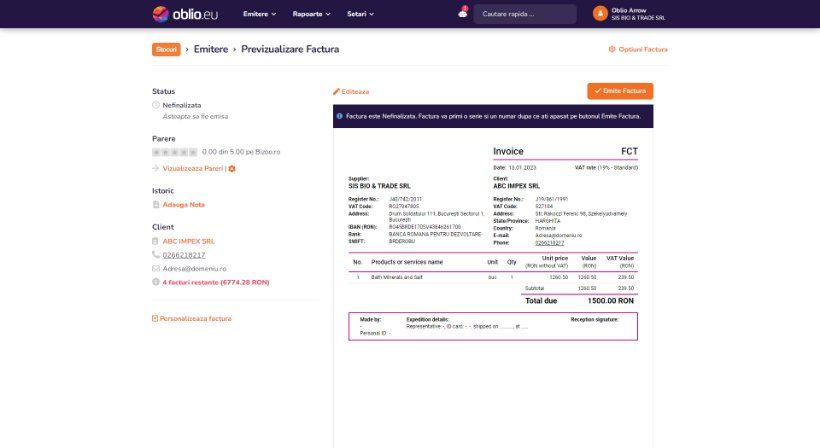
Task: Focus the Cautare rapida search field
Action: [x=524, y=14]
